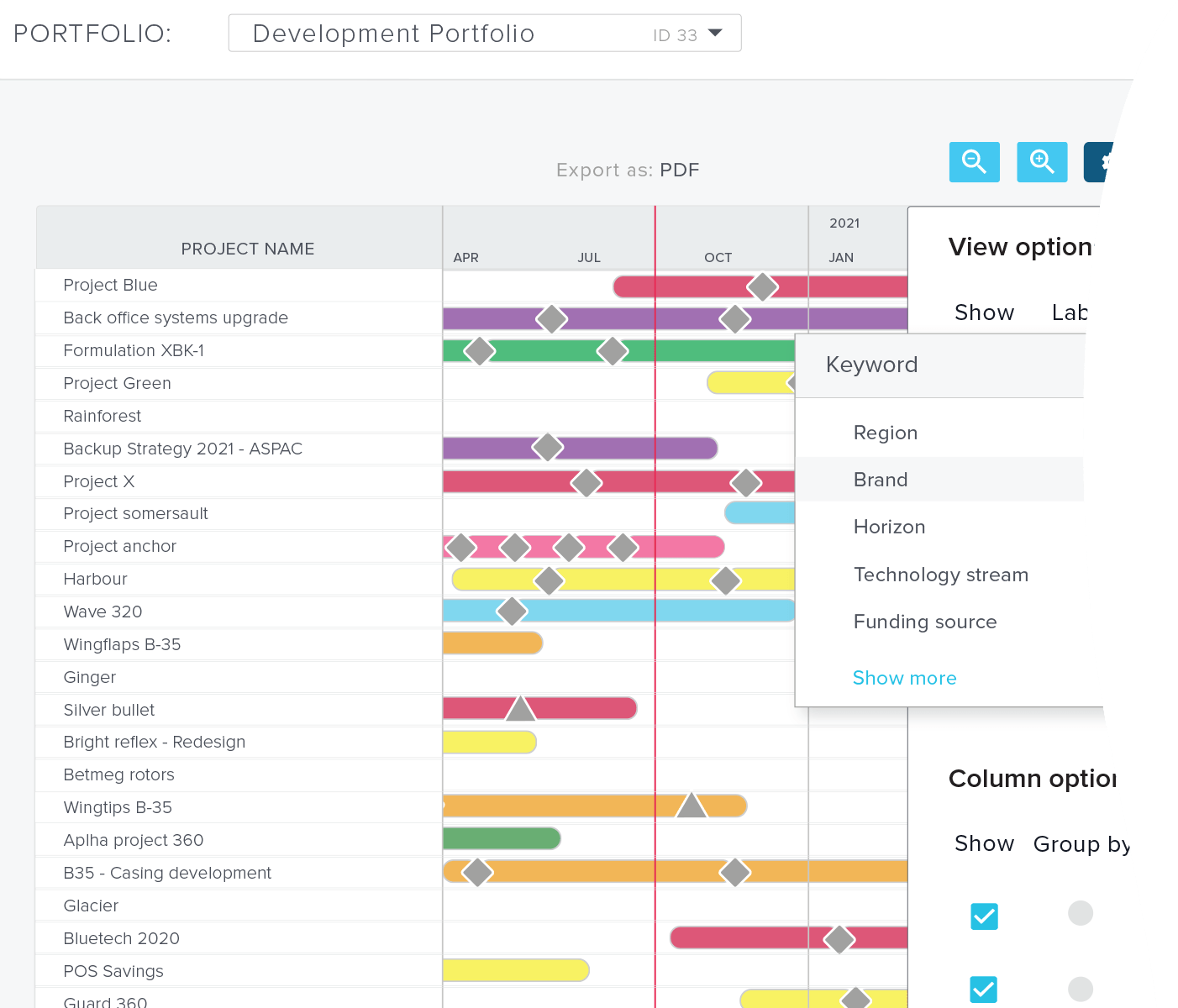Screen dimensions: 1178x1008
Task: Click the zoom in magnifier icon
Action: (1041, 162)
